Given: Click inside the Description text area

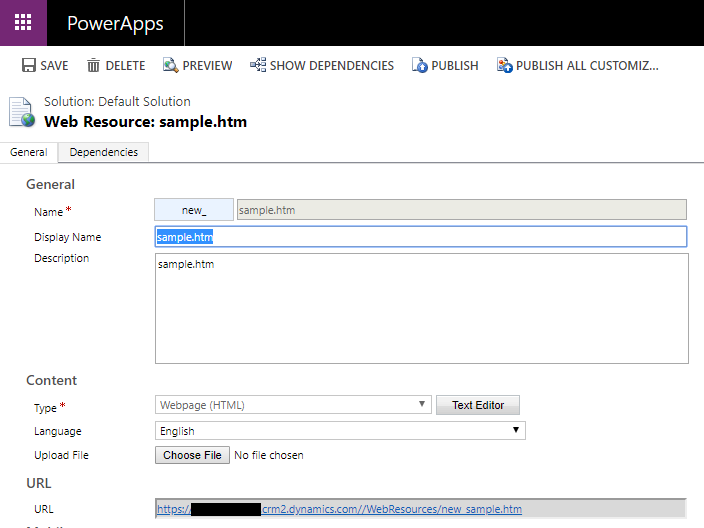Looking at the screenshot, I should (420, 308).
